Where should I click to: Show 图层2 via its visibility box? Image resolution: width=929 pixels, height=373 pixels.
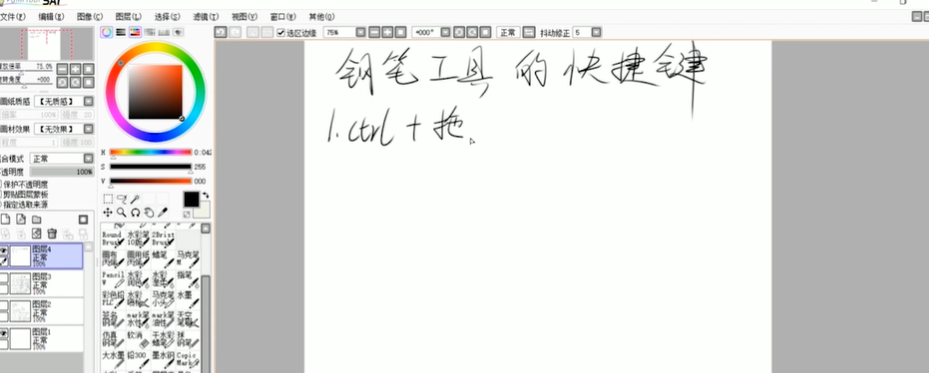tap(4, 306)
